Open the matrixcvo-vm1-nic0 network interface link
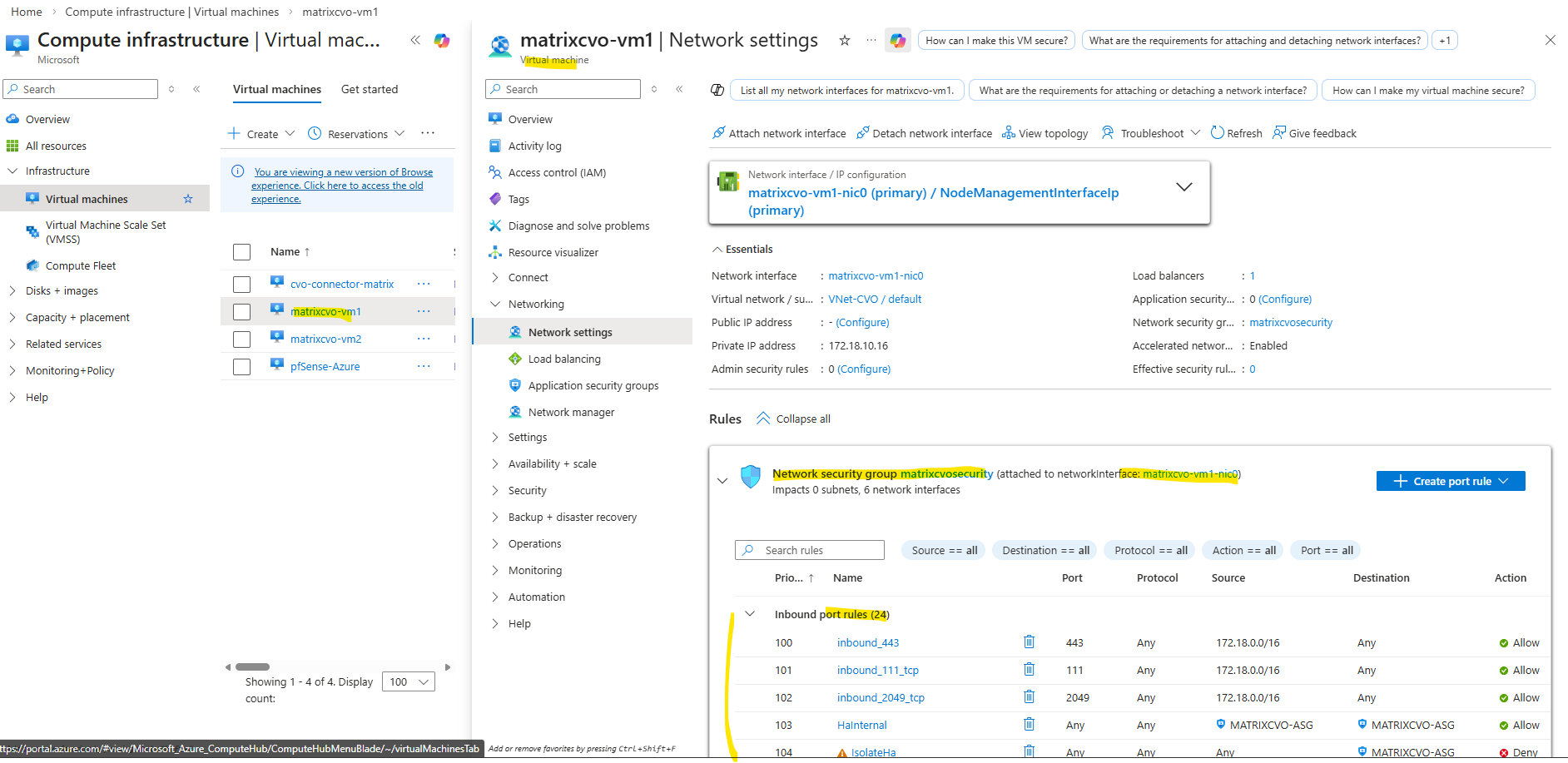1568x763 pixels. pos(876,275)
